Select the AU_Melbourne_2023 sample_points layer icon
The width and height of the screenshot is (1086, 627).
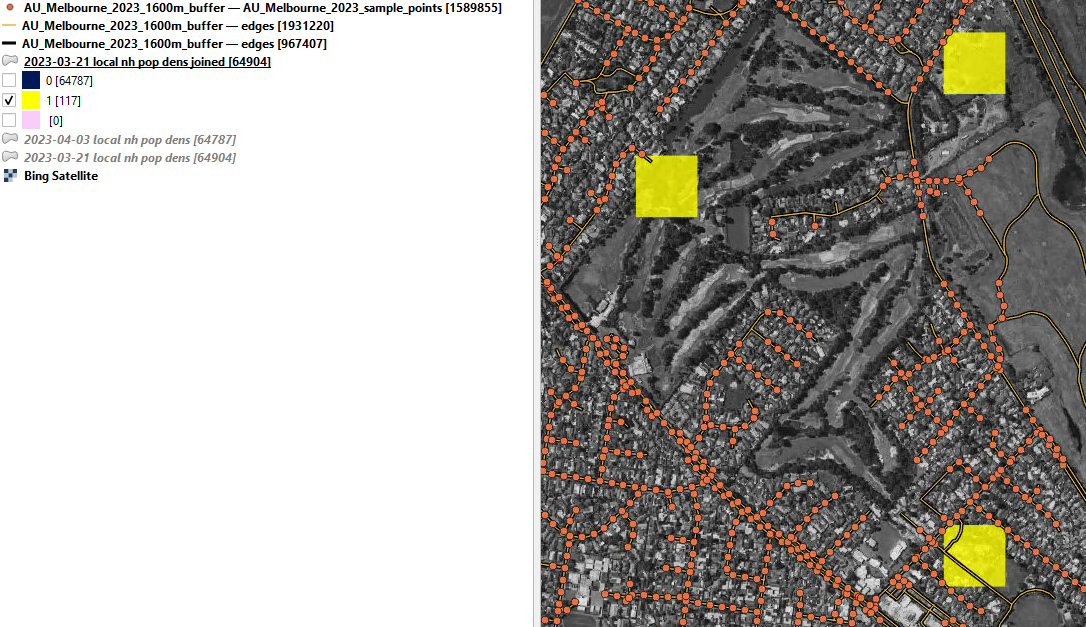tap(10, 8)
